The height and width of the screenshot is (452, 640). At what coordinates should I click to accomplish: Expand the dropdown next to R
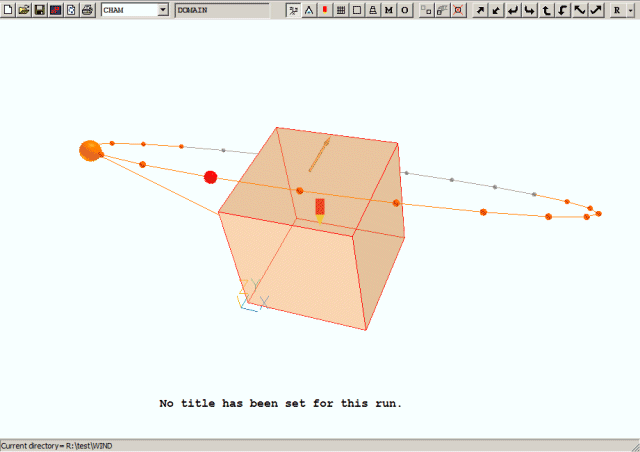[631, 10]
